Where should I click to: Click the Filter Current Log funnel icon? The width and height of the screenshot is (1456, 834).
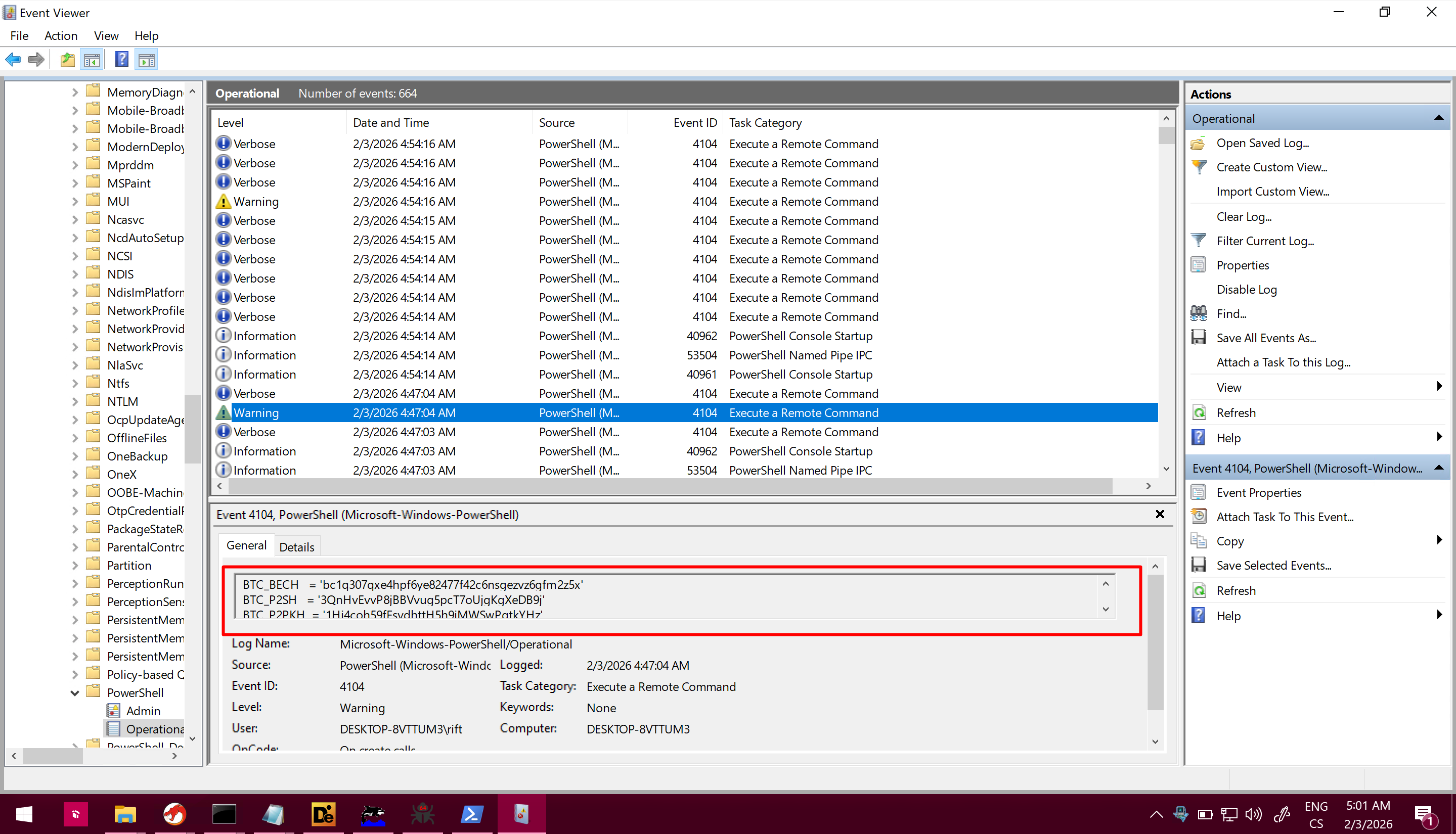1198,241
